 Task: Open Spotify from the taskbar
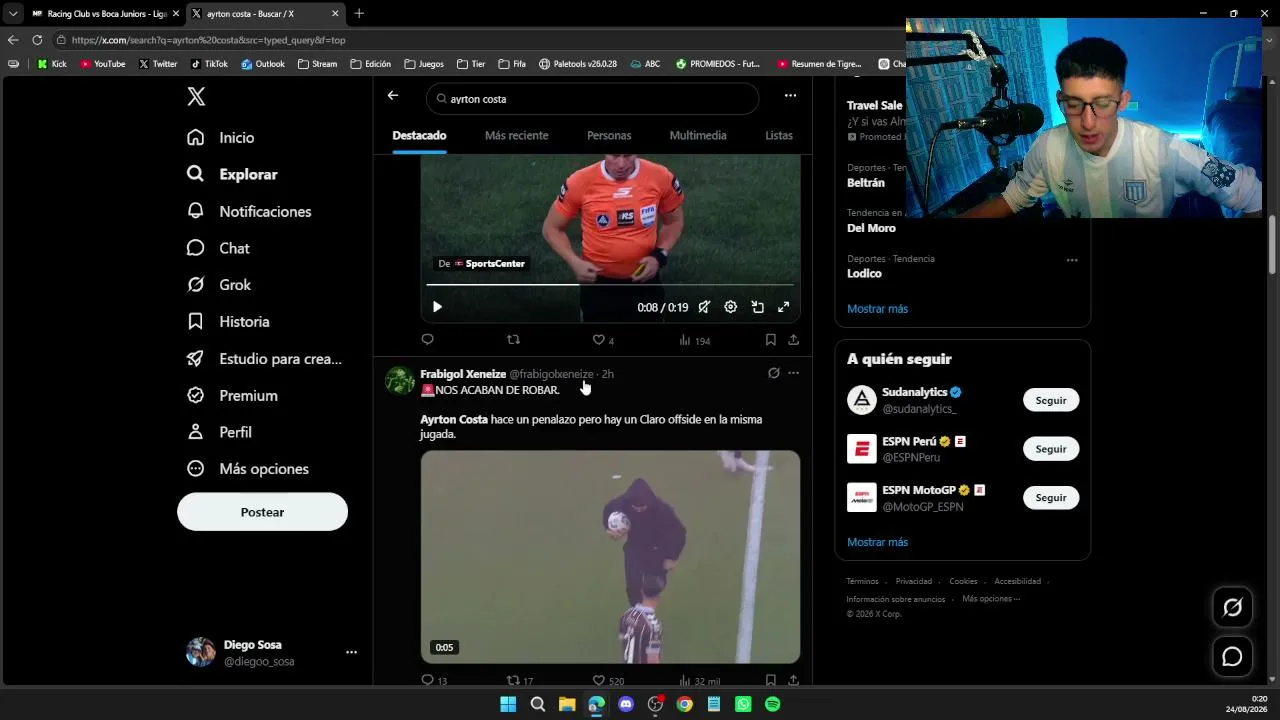773,704
